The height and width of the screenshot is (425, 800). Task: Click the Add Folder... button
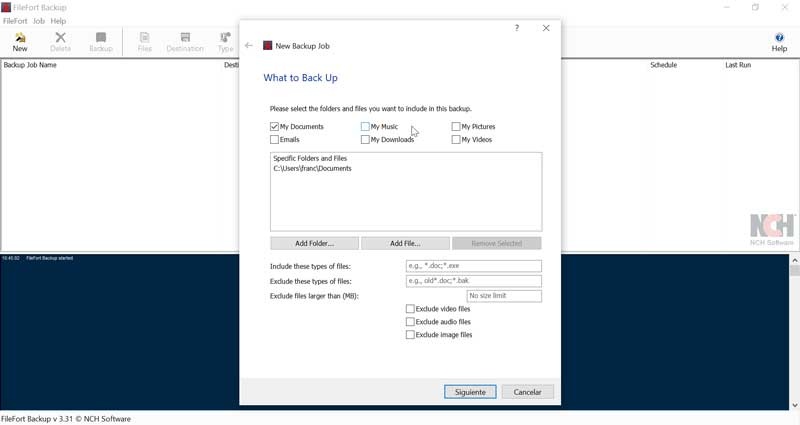(314, 243)
